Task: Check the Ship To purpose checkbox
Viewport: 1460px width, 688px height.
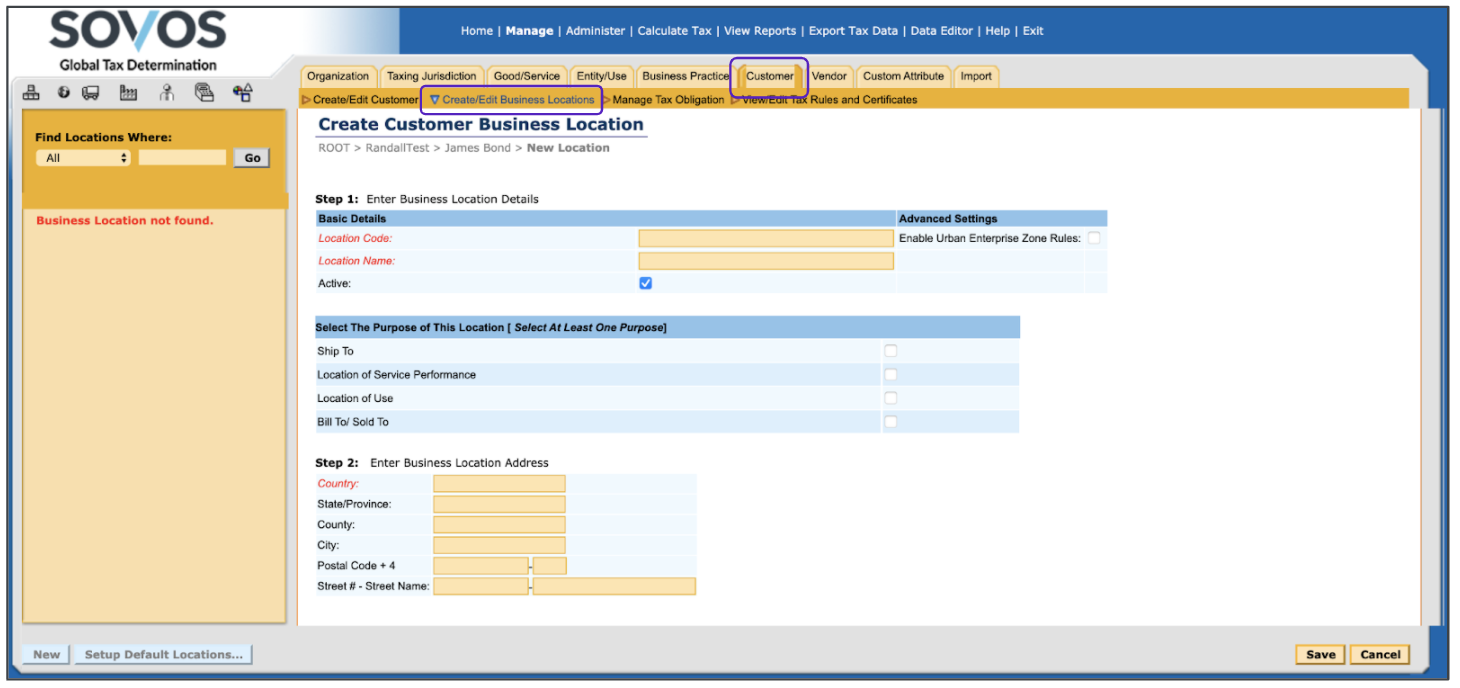Action: coord(890,351)
